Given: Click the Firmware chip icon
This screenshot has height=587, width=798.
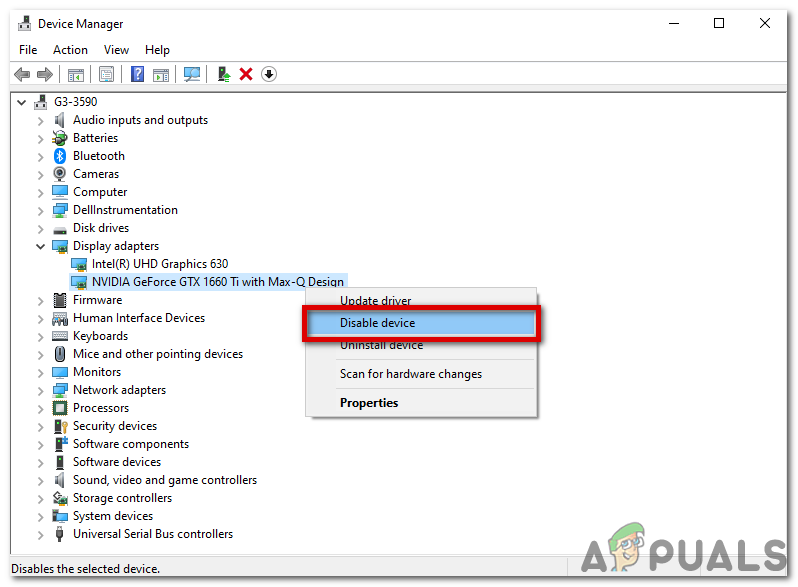Looking at the screenshot, I should coord(60,300).
